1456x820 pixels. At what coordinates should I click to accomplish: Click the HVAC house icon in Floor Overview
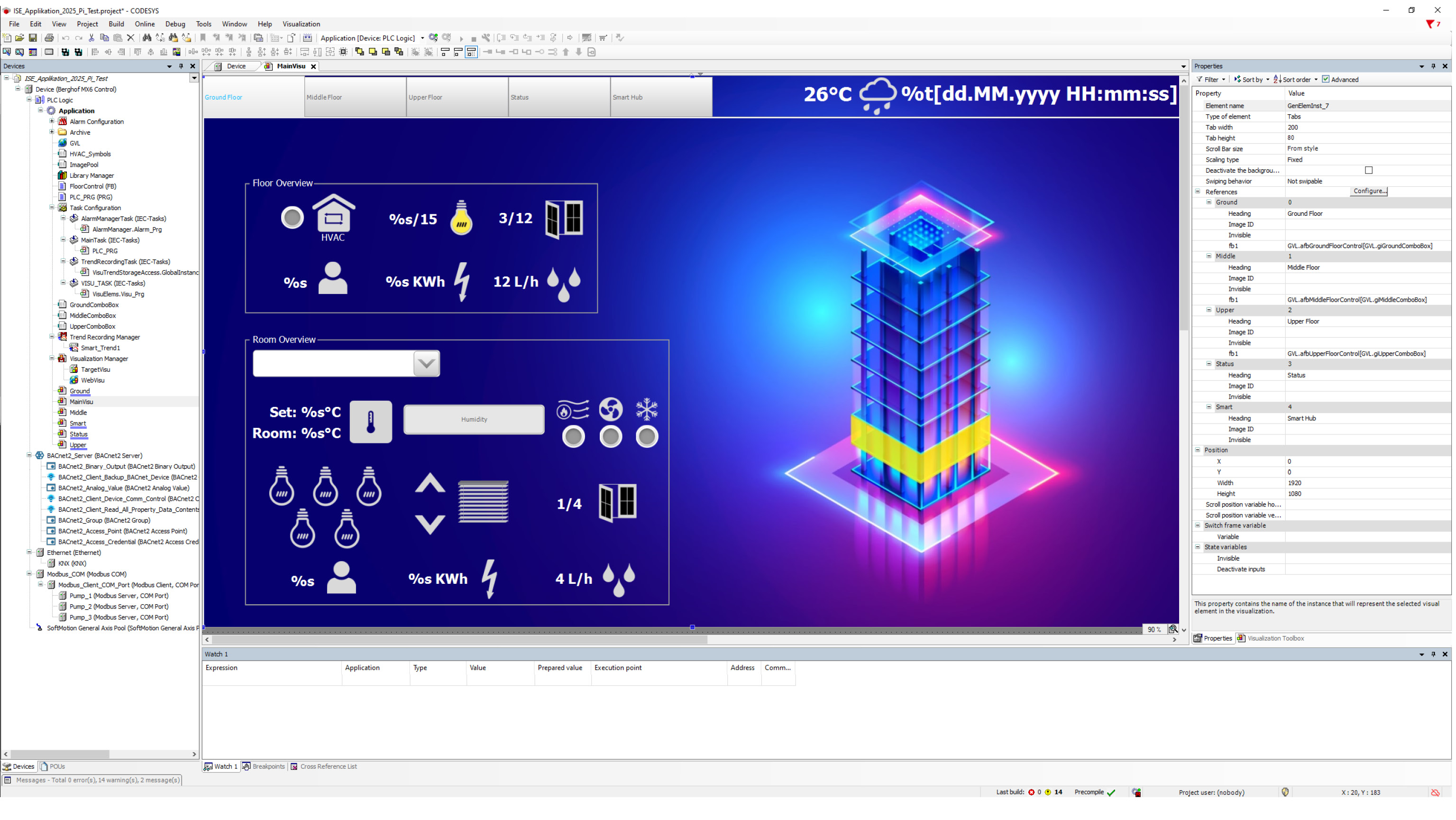pos(333,213)
